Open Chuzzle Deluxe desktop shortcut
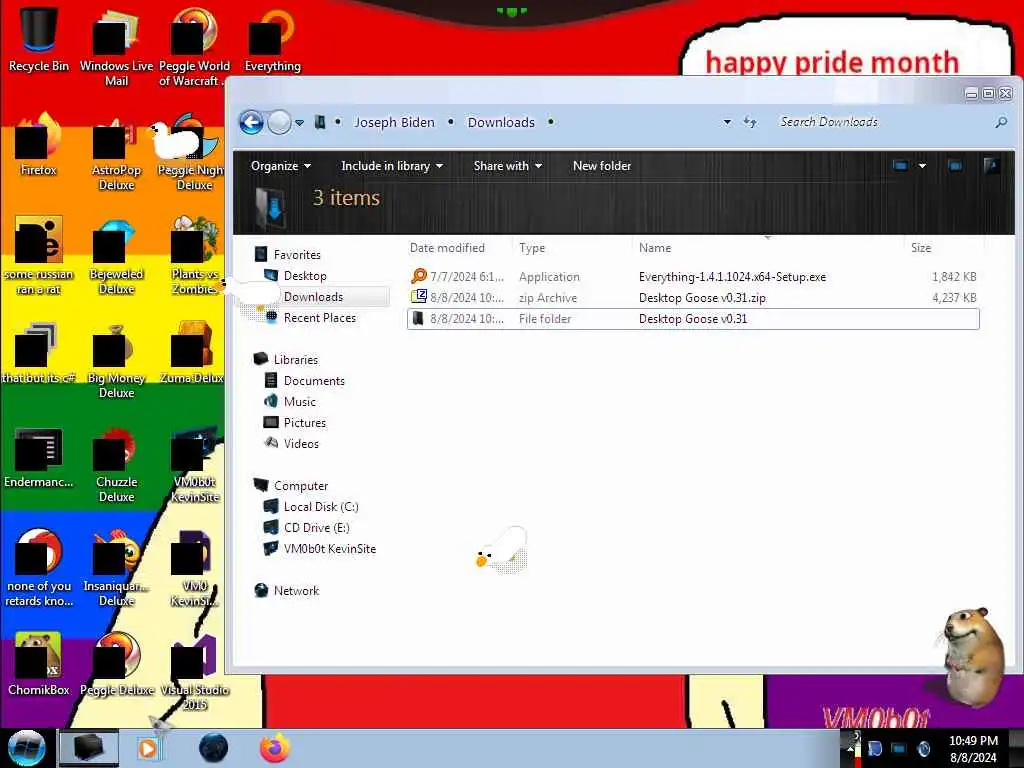The height and width of the screenshot is (768, 1024). pos(116,464)
